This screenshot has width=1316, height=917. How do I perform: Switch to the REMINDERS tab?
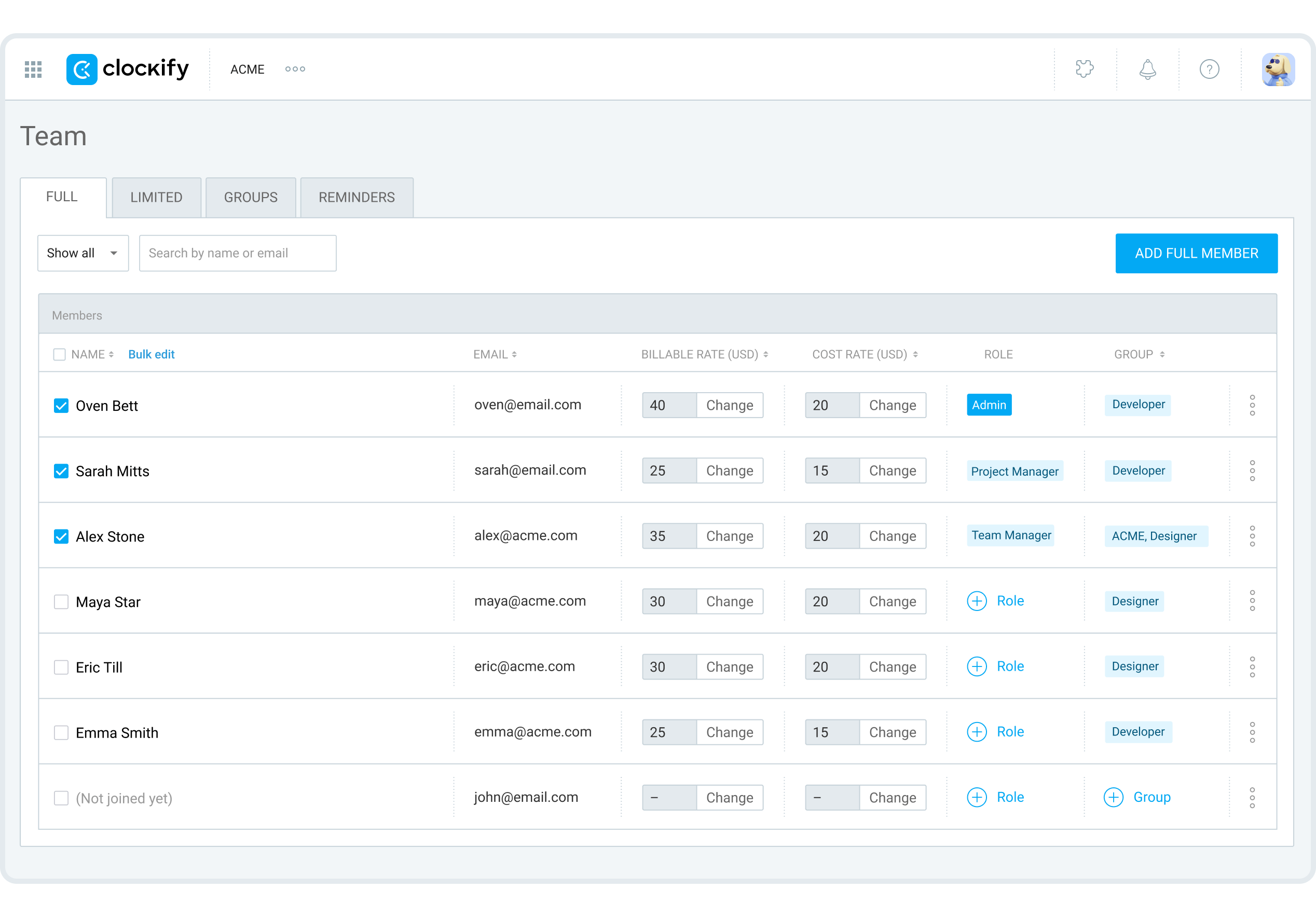click(357, 198)
